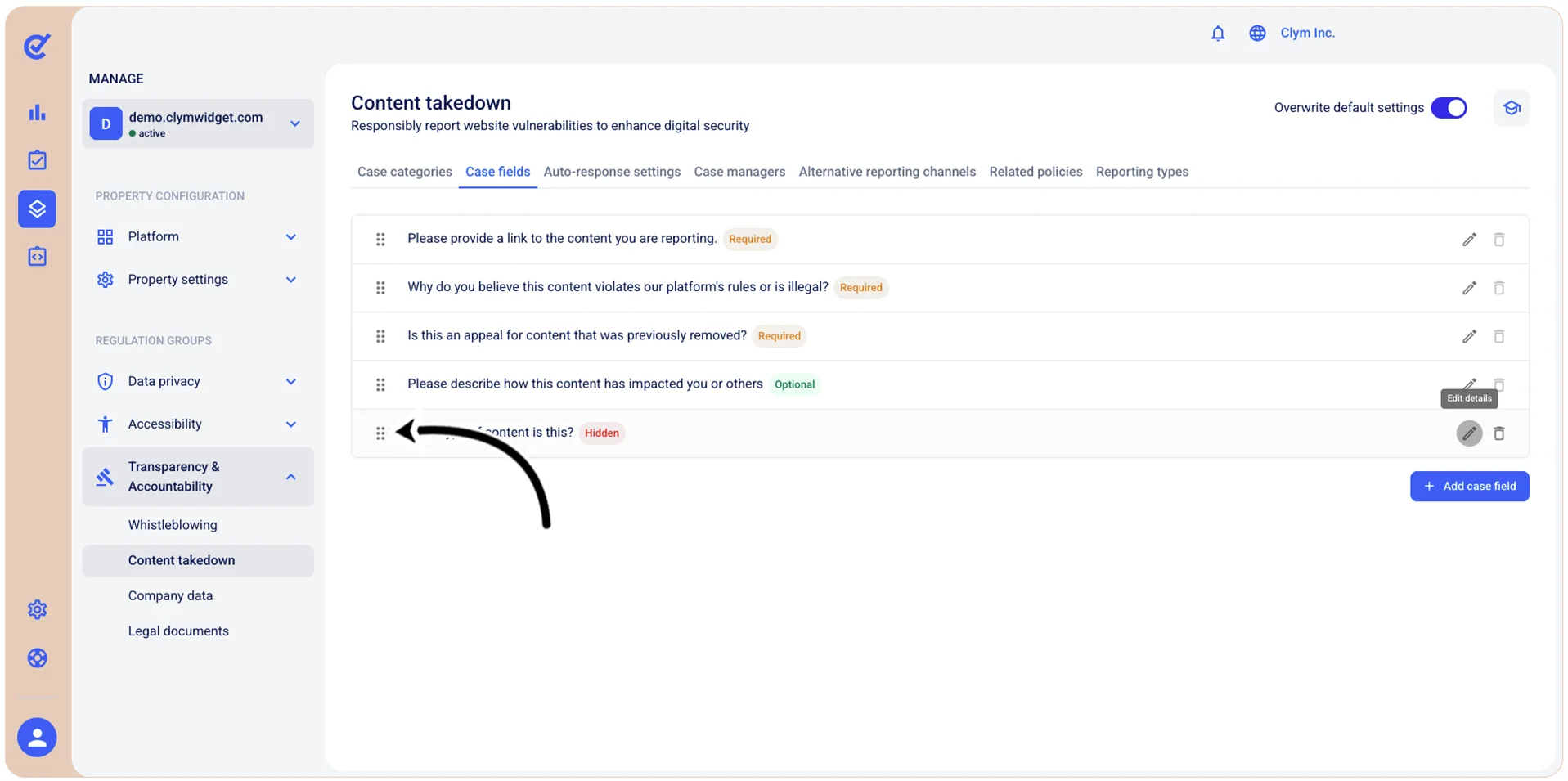The width and height of the screenshot is (1568, 781).
Task: Open the notifications bell
Action: click(x=1217, y=34)
